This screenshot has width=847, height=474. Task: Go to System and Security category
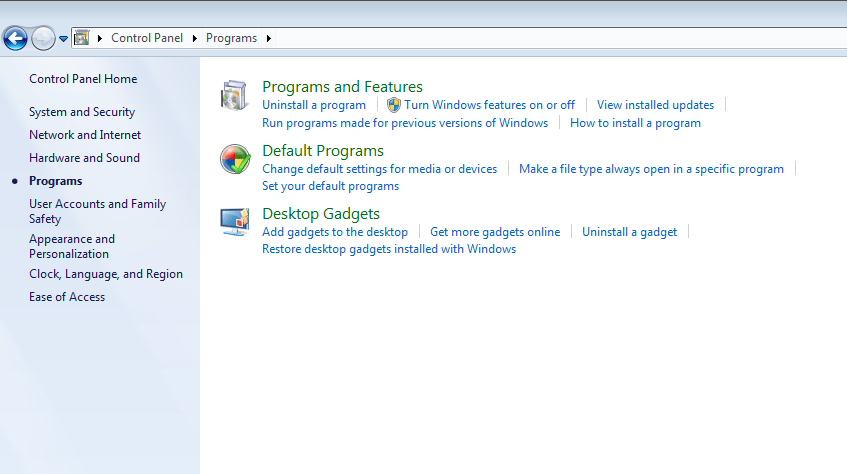pyautogui.click(x=82, y=112)
